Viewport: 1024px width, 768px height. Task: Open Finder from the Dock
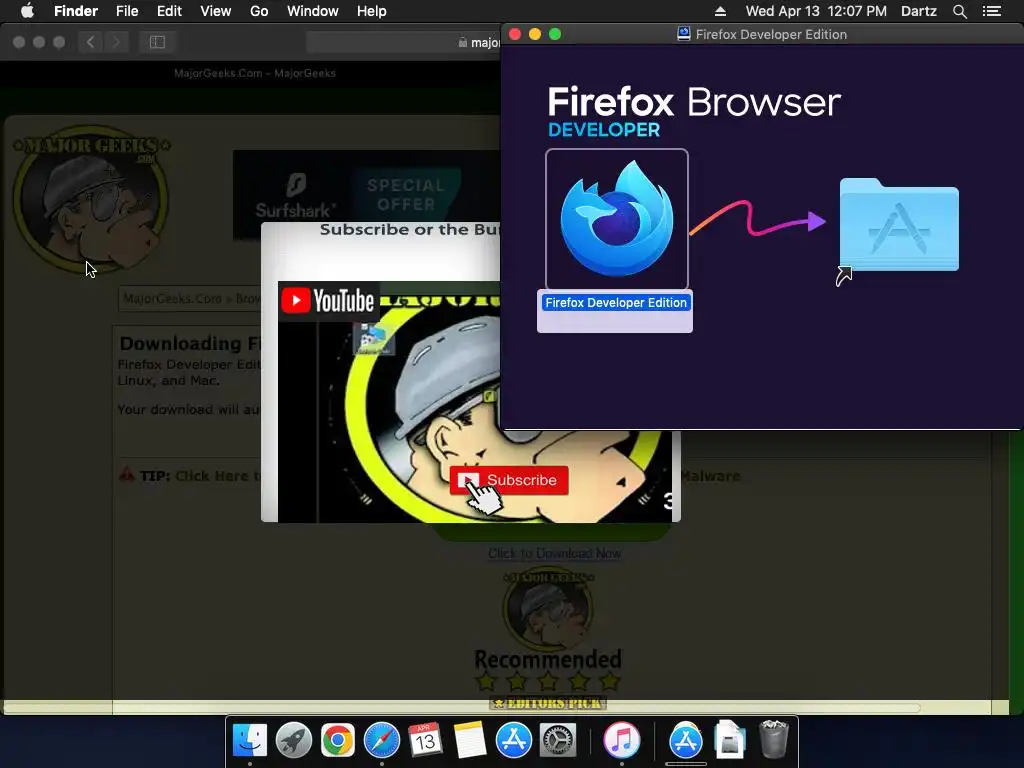pos(250,740)
